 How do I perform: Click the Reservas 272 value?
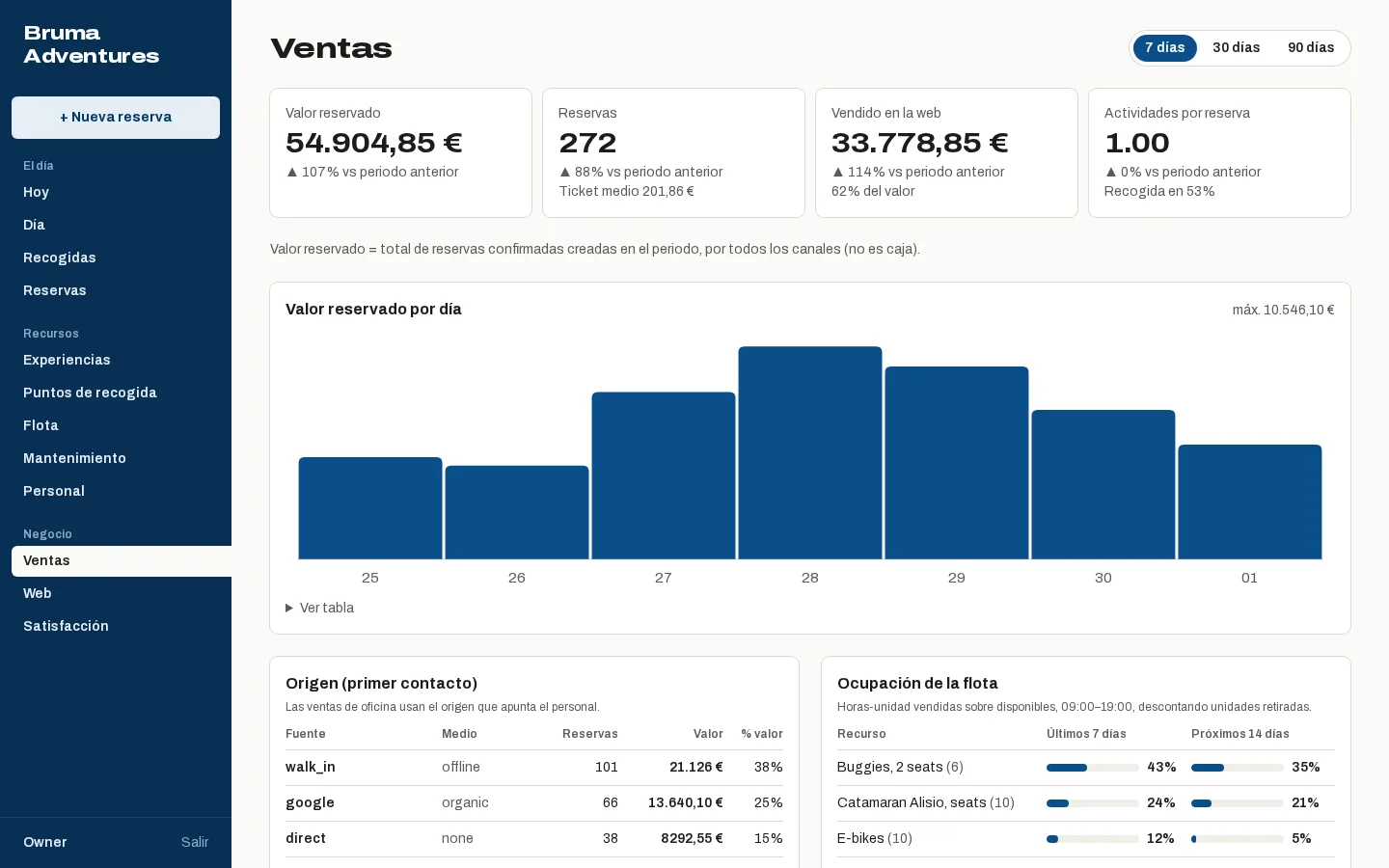pyautogui.click(x=587, y=143)
